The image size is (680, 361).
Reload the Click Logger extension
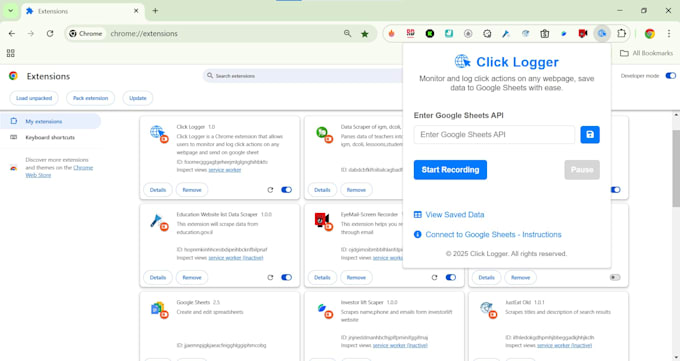270,190
